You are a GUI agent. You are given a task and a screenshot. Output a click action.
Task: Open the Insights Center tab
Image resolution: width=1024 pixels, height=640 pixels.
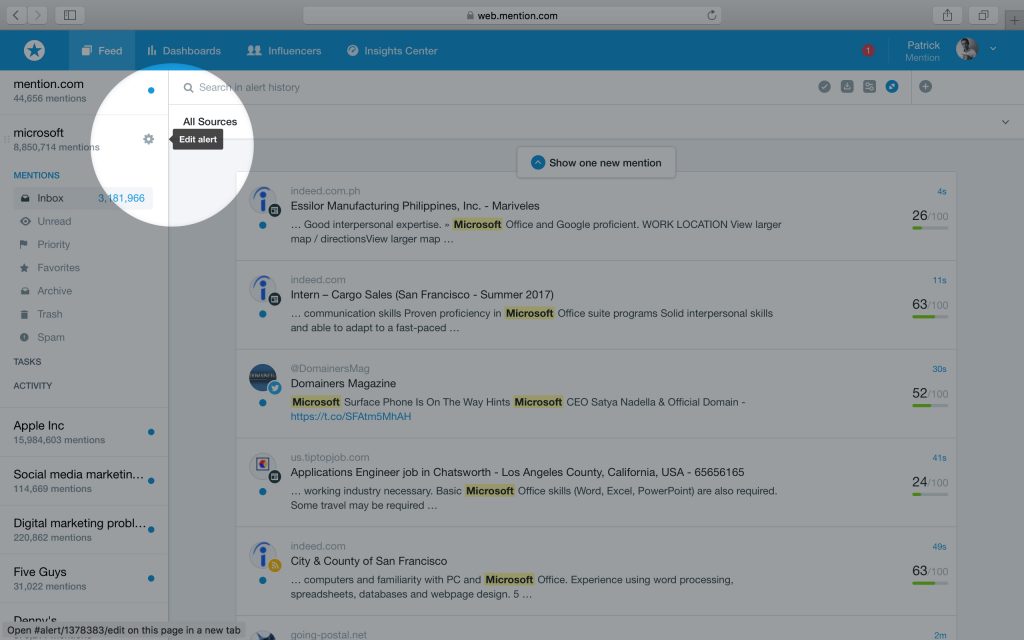point(392,50)
